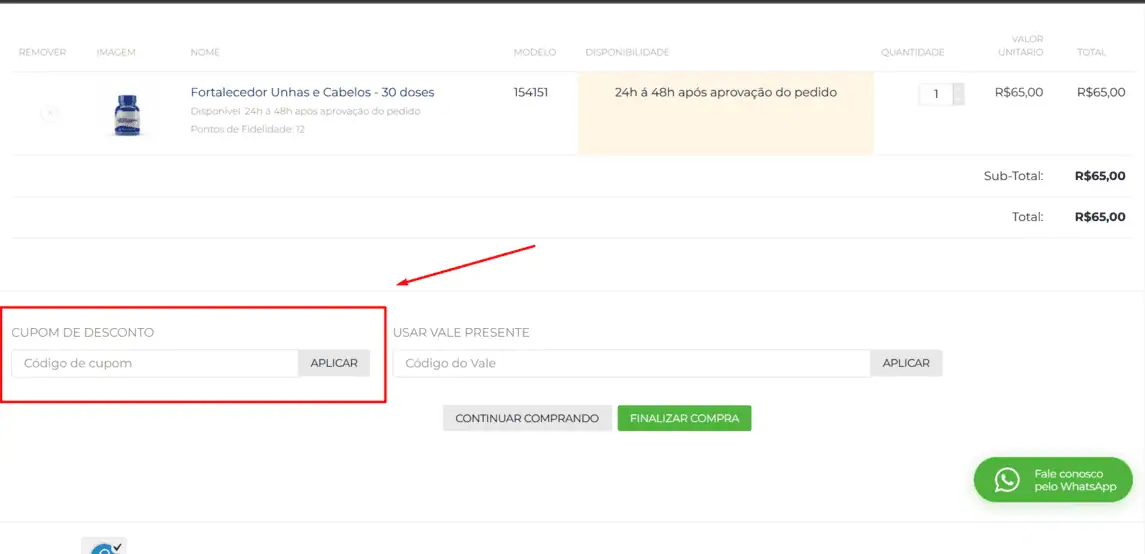The image size is (1145, 554).
Task: Click the Código de cupom input field
Action: [155, 363]
